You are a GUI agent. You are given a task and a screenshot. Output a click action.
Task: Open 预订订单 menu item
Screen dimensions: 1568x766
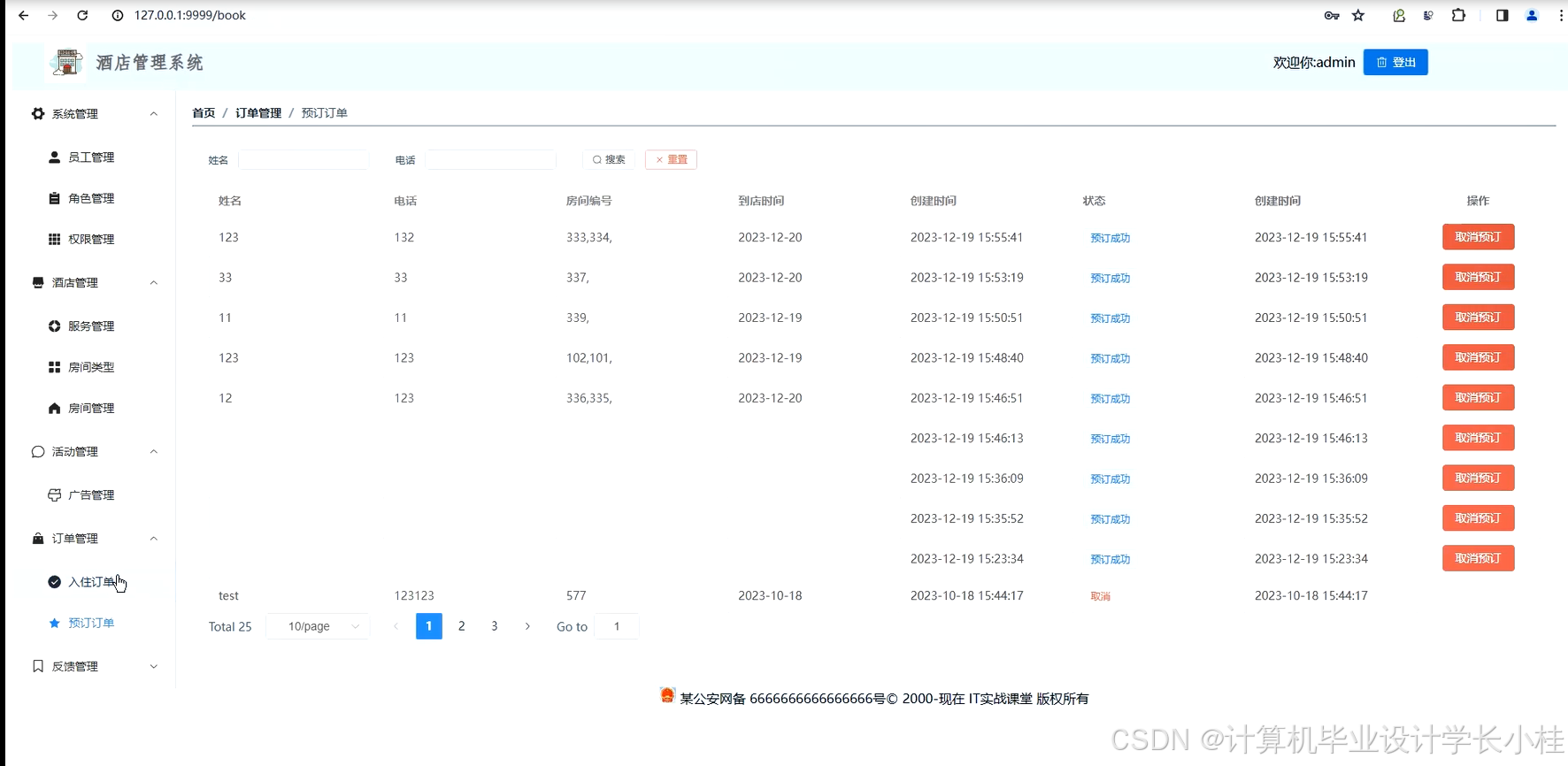click(x=91, y=624)
